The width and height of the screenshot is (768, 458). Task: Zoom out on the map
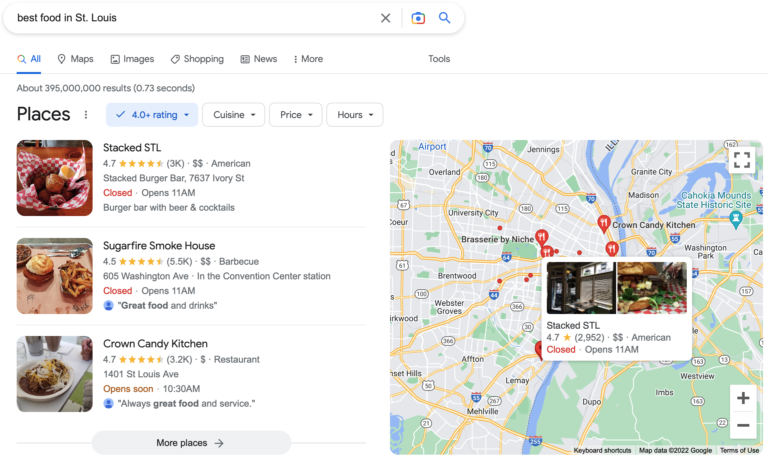click(743, 425)
